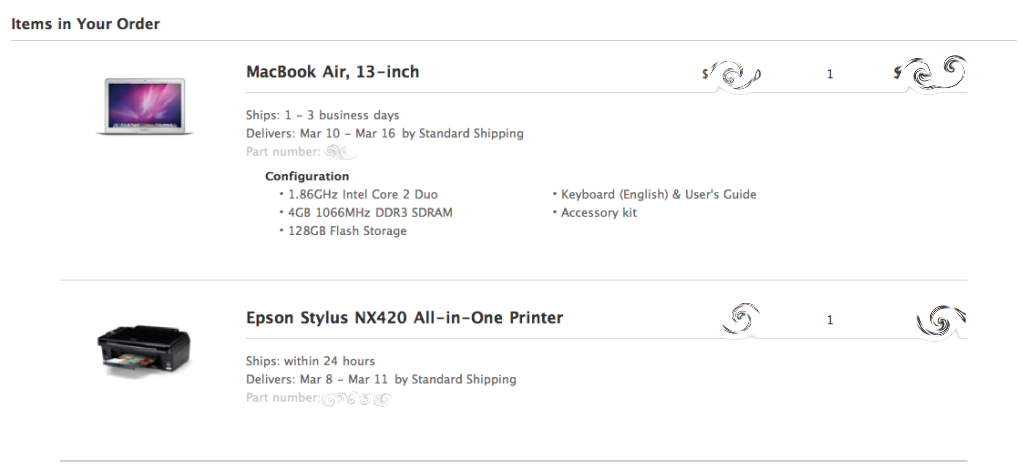
Task: Open the MacBook Air, 13-inch title
Action: point(332,72)
